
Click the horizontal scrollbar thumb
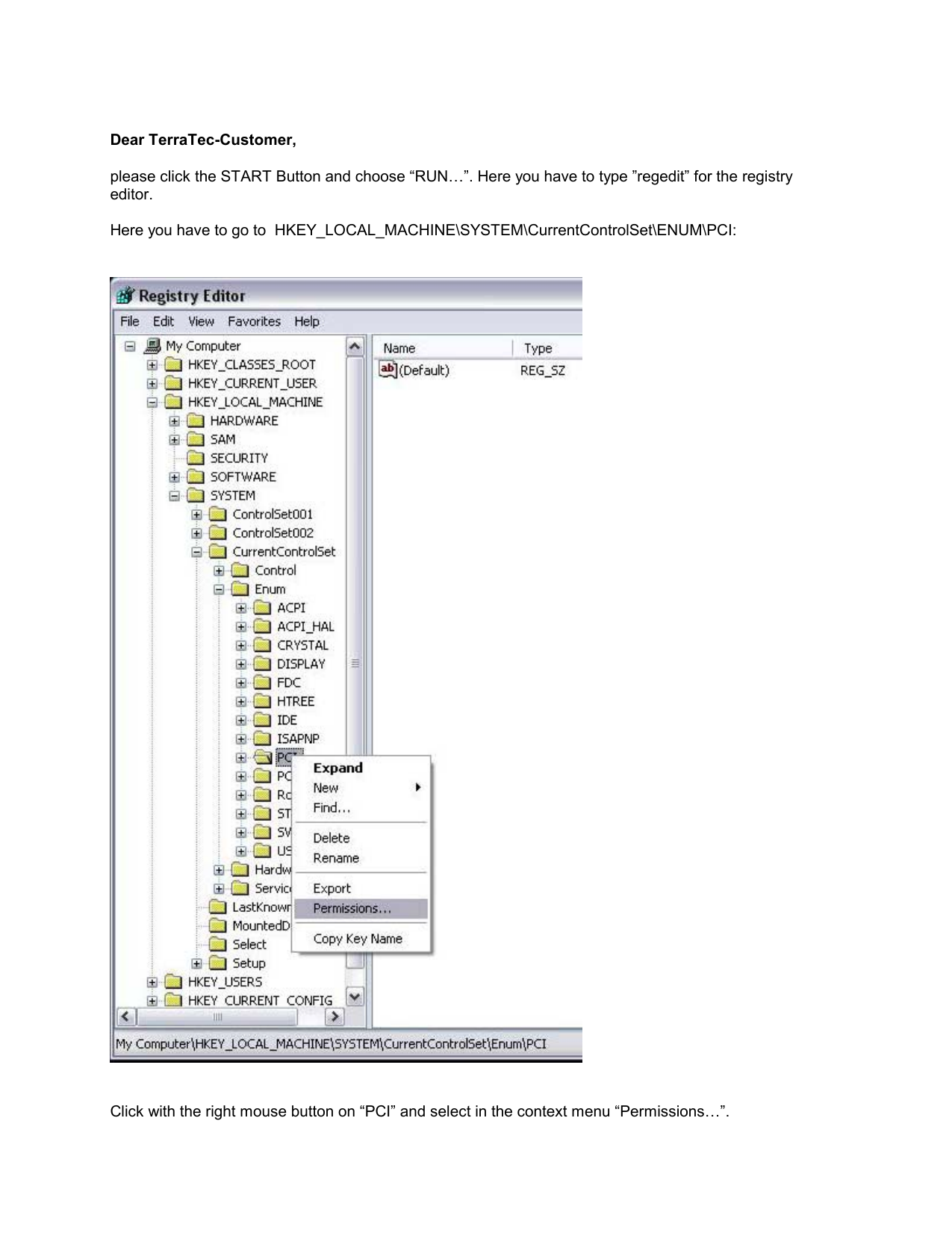click(217, 1016)
